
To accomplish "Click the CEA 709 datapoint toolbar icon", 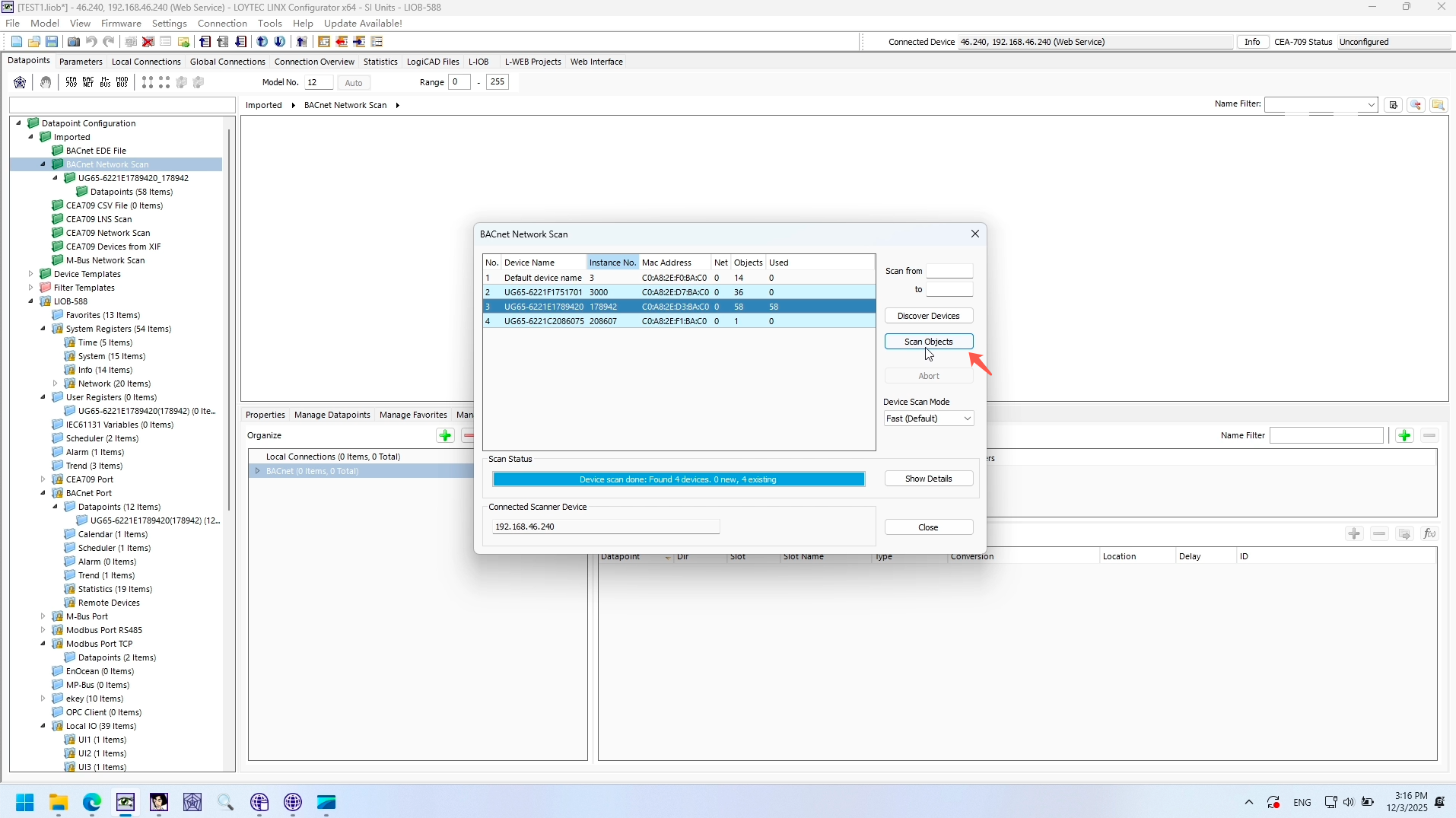I will 72,82.
